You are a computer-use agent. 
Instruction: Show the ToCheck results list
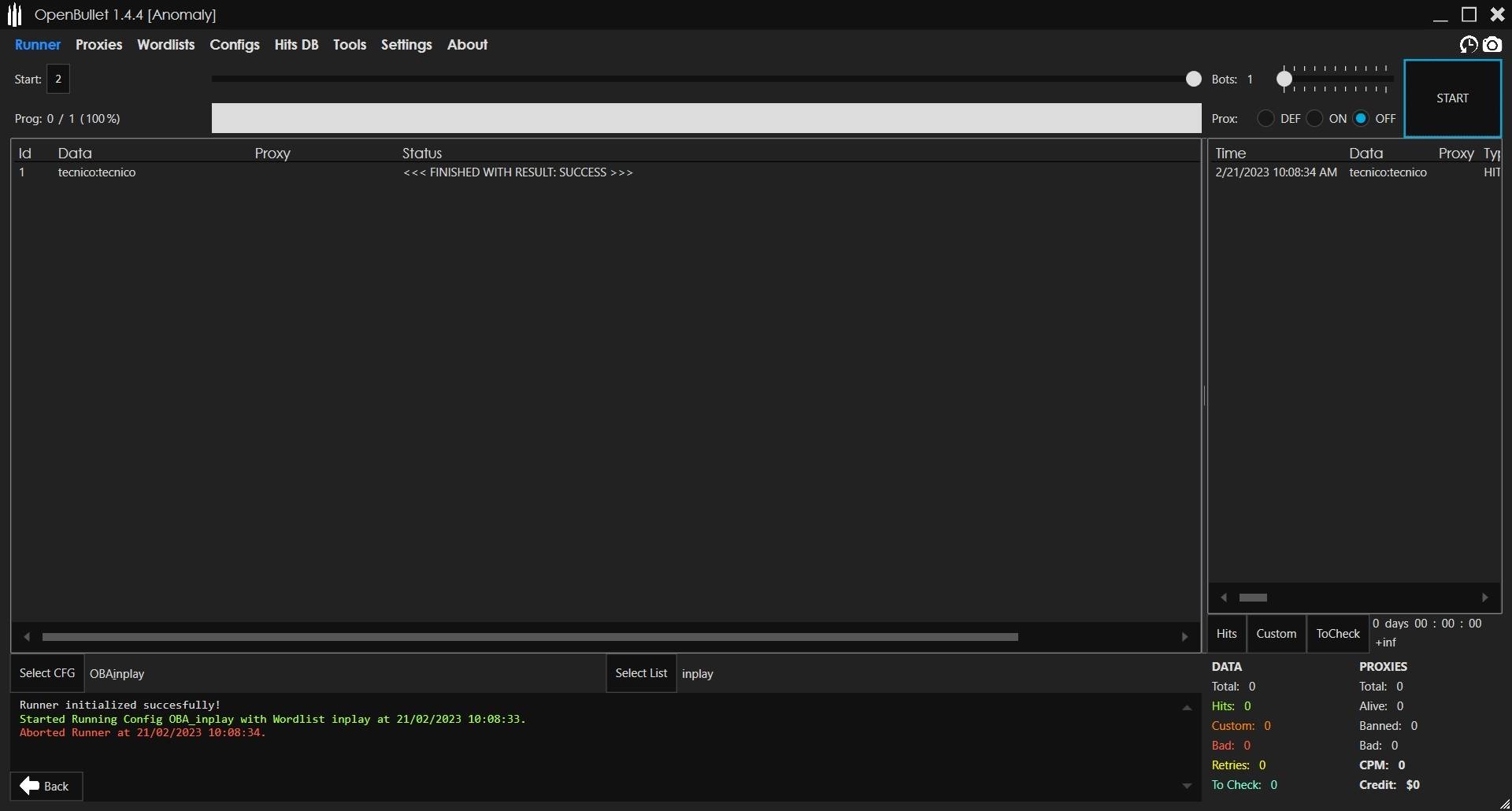click(1337, 634)
